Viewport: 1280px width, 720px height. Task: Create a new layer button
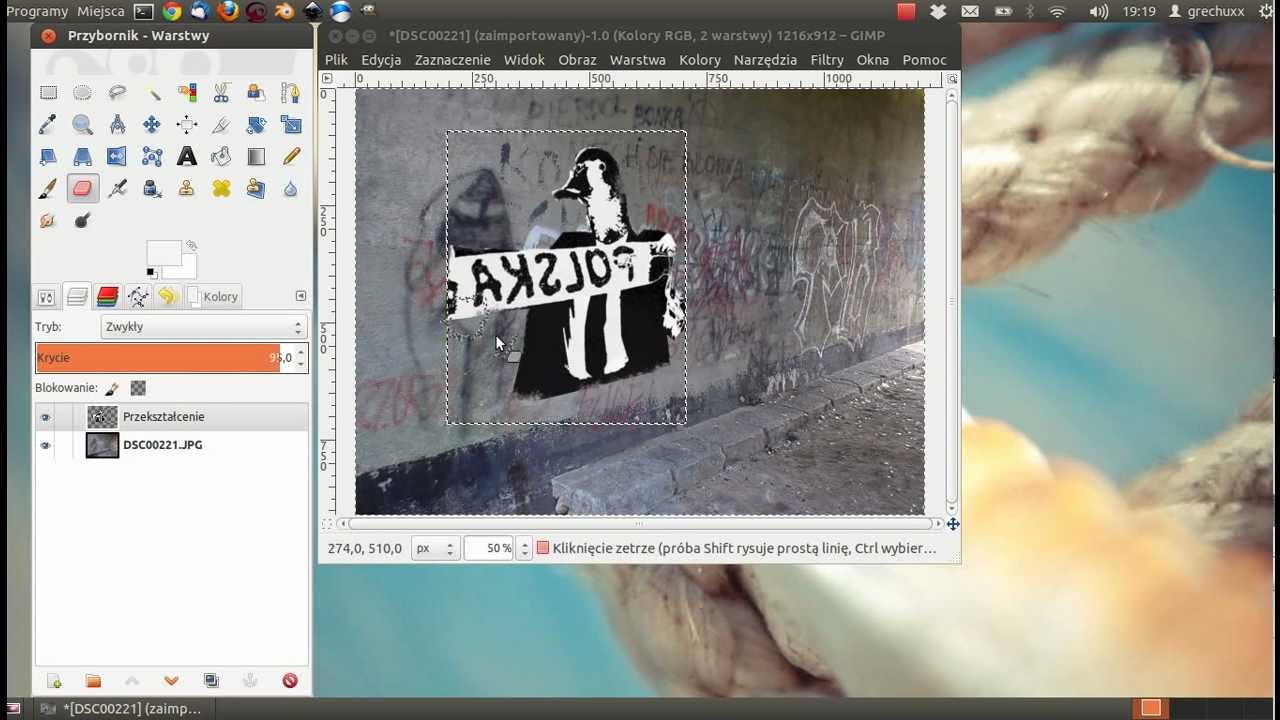(x=54, y=681)
